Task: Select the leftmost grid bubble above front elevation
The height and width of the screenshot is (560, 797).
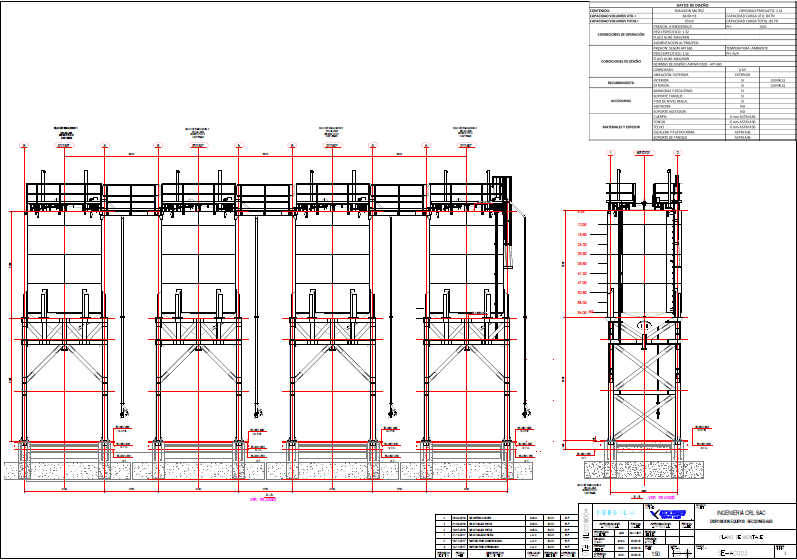Action: (x=21, y=146)
